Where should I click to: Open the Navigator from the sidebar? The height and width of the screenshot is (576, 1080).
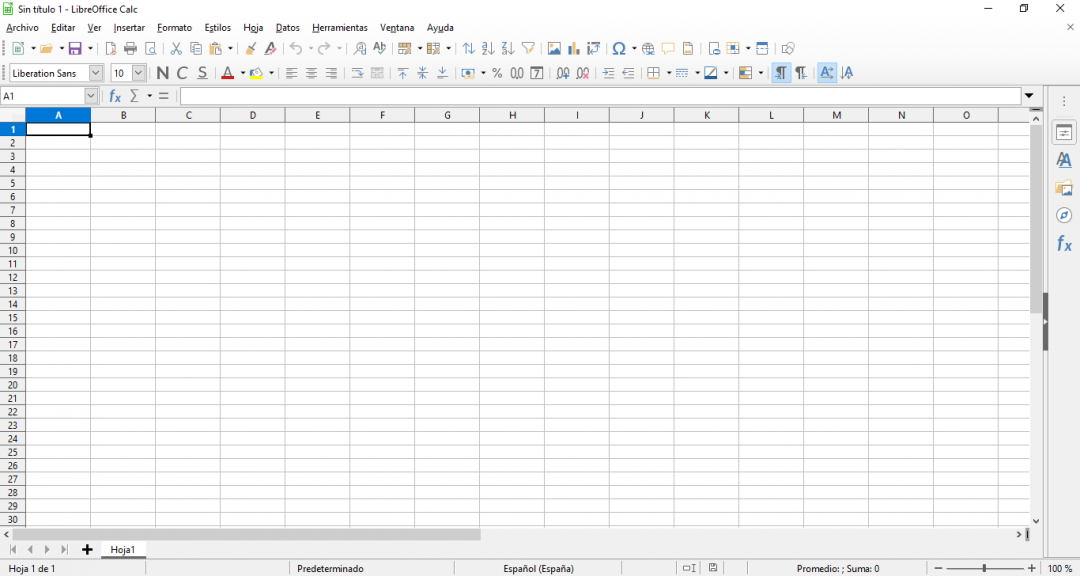[x=1064, y=215]
